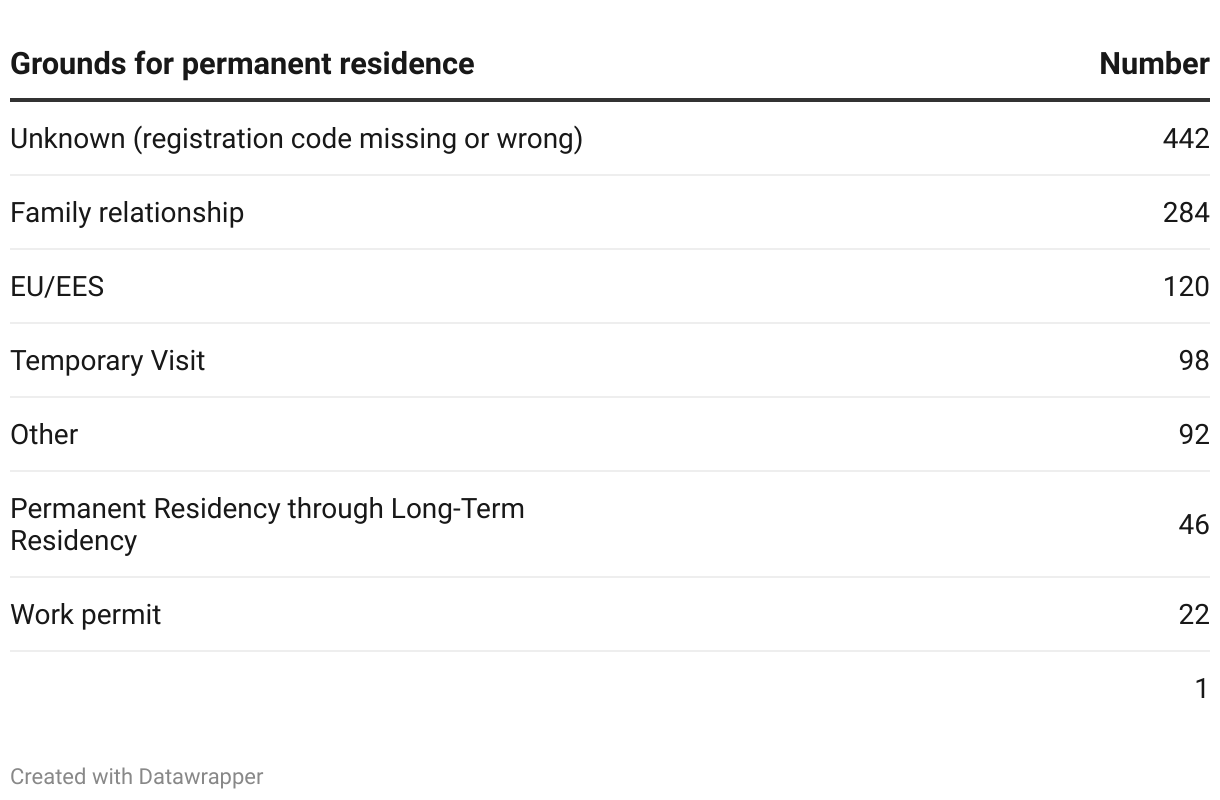The image size is (1220, 800).
Task: Open the Created with Datawrapper link
Action: [137, 777]
